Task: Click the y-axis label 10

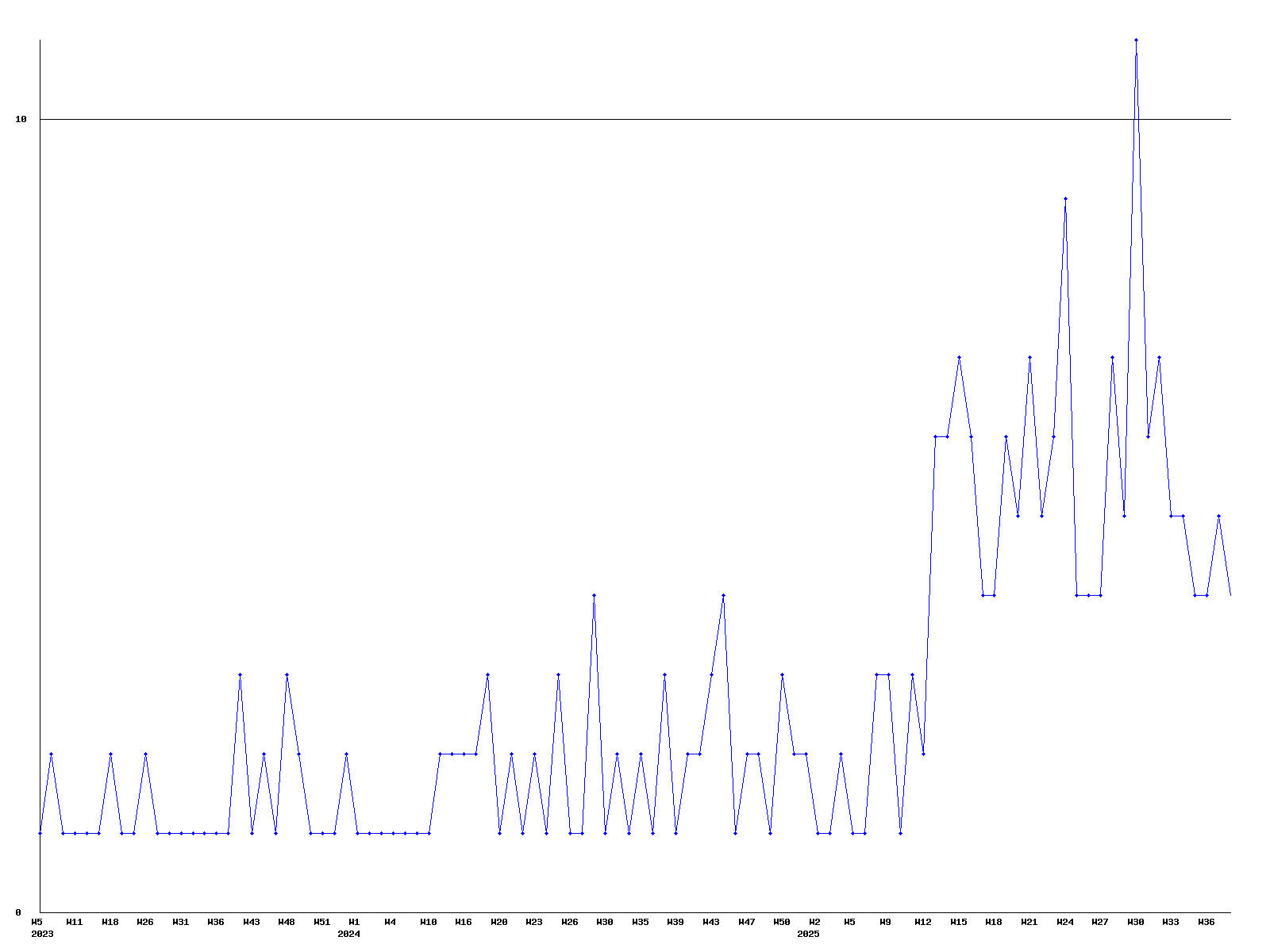Action: pos(21,120)
